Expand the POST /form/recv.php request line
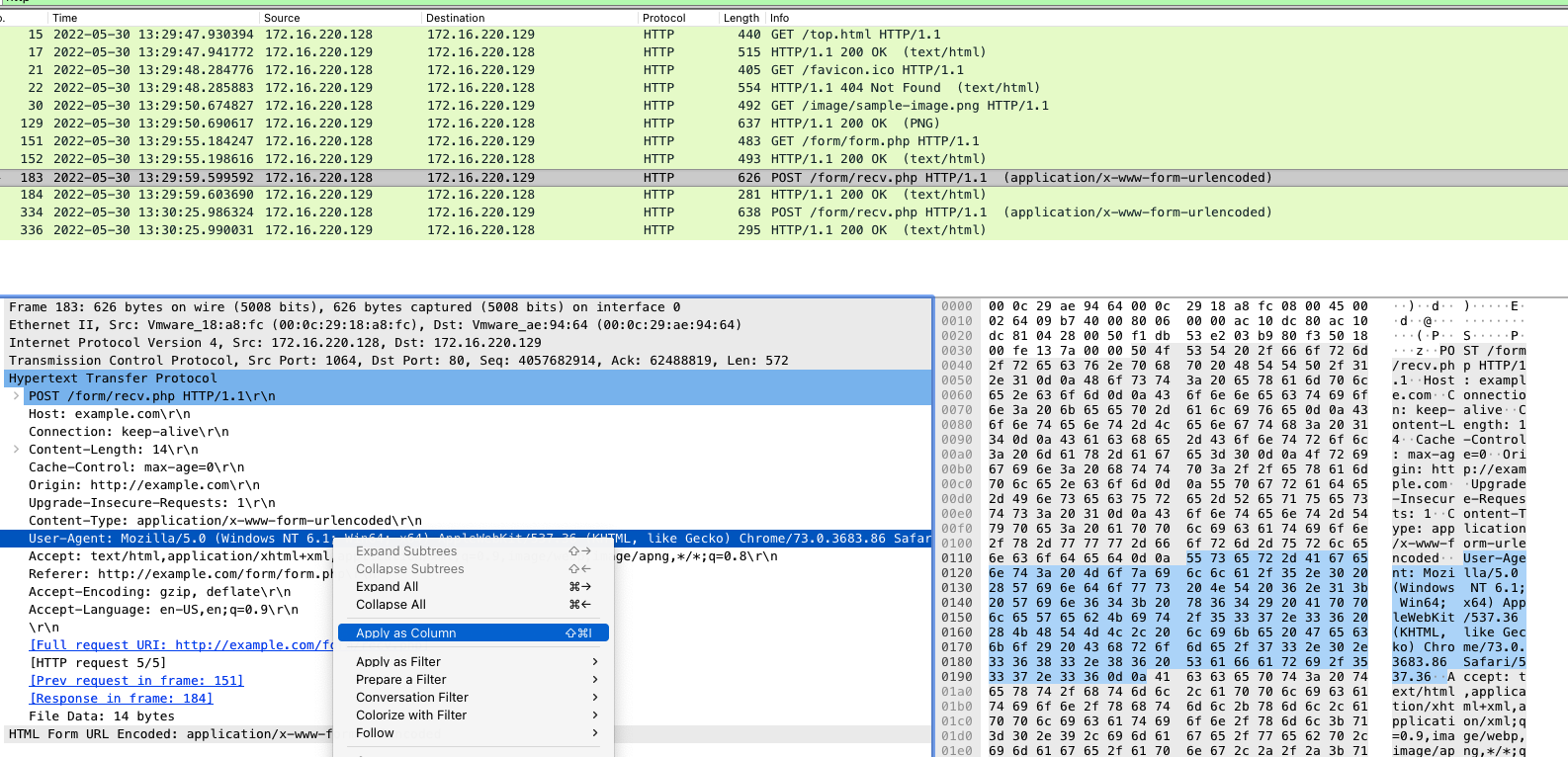The width and height of the screenshot is (1568, 757). (16, 396)
